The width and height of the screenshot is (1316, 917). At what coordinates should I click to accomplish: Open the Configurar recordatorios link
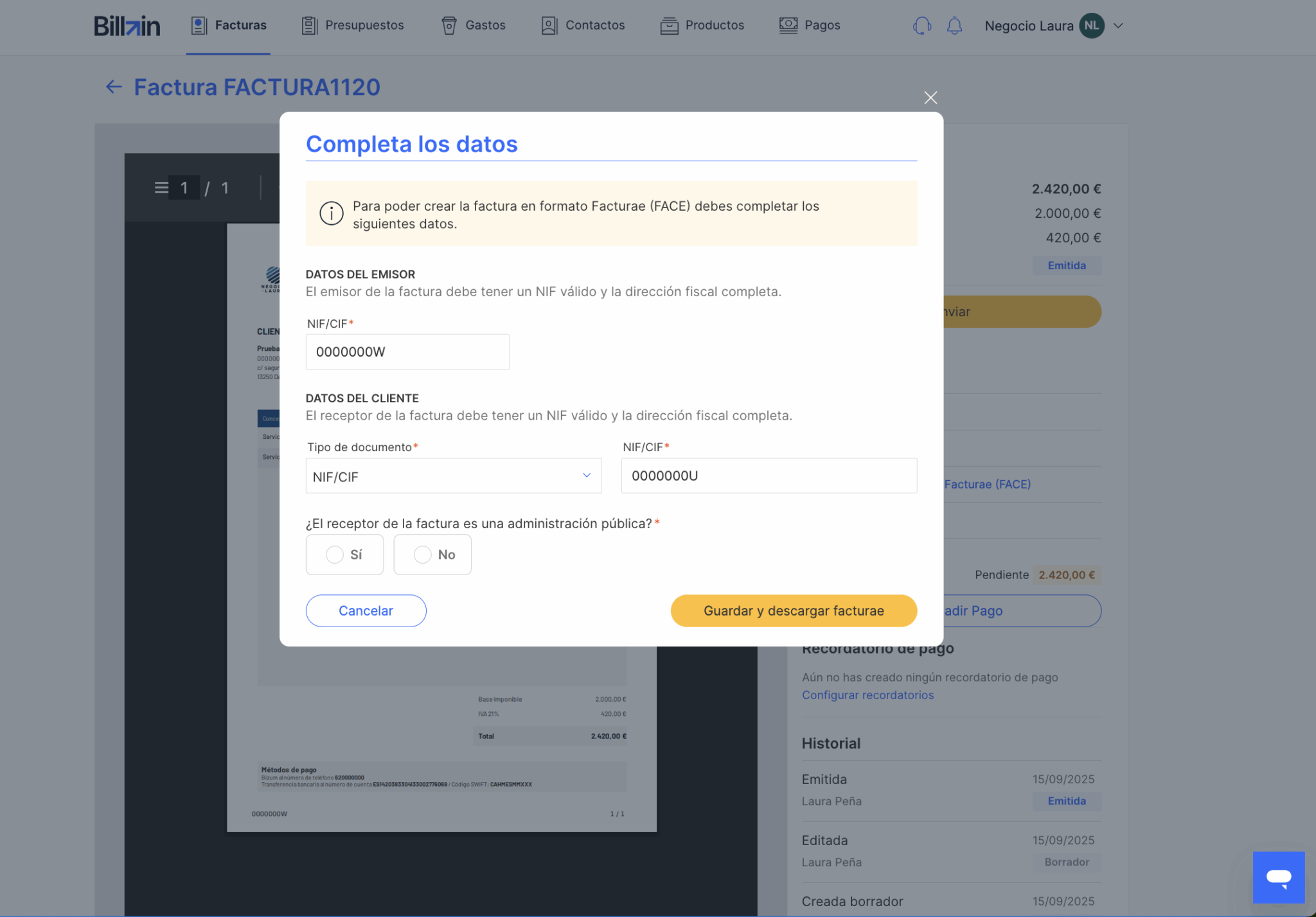tap(867, 695)
